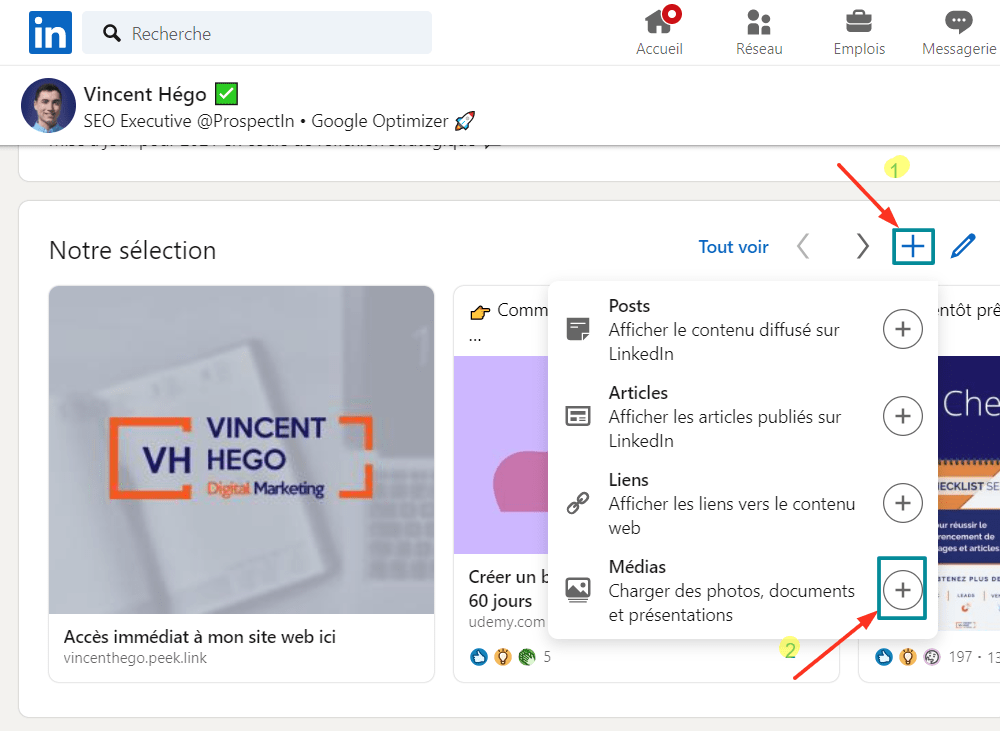Click the disabled left carousel chevron
Image resolution: width=1000 pixels, height=731 pixels.
(803, 245)
